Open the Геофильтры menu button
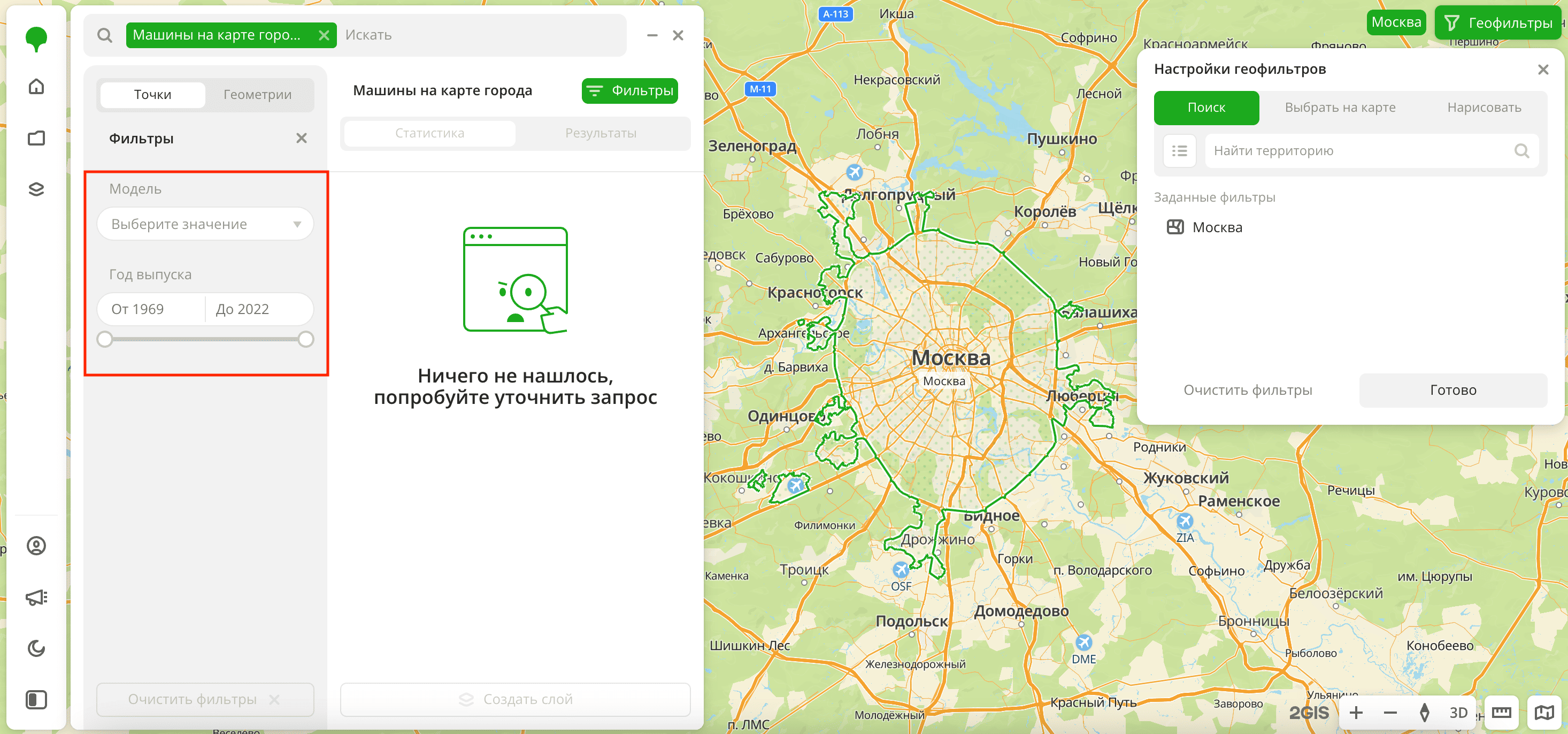 pos(1498,23)
